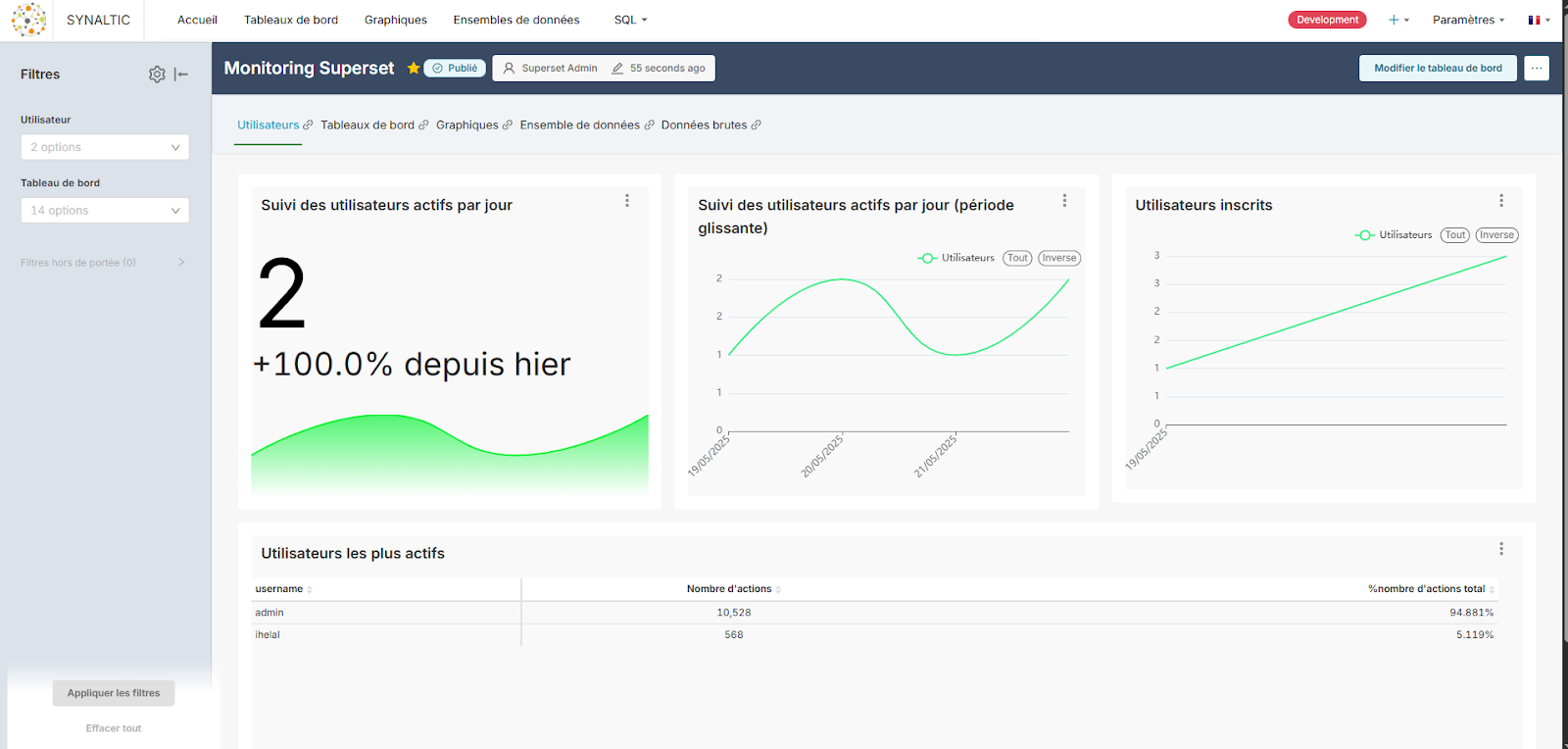Toggle favorite star for Monitoring Superset
Image resolution: width=1568 pixels, height=749 pixels.
tap(414, 68)
